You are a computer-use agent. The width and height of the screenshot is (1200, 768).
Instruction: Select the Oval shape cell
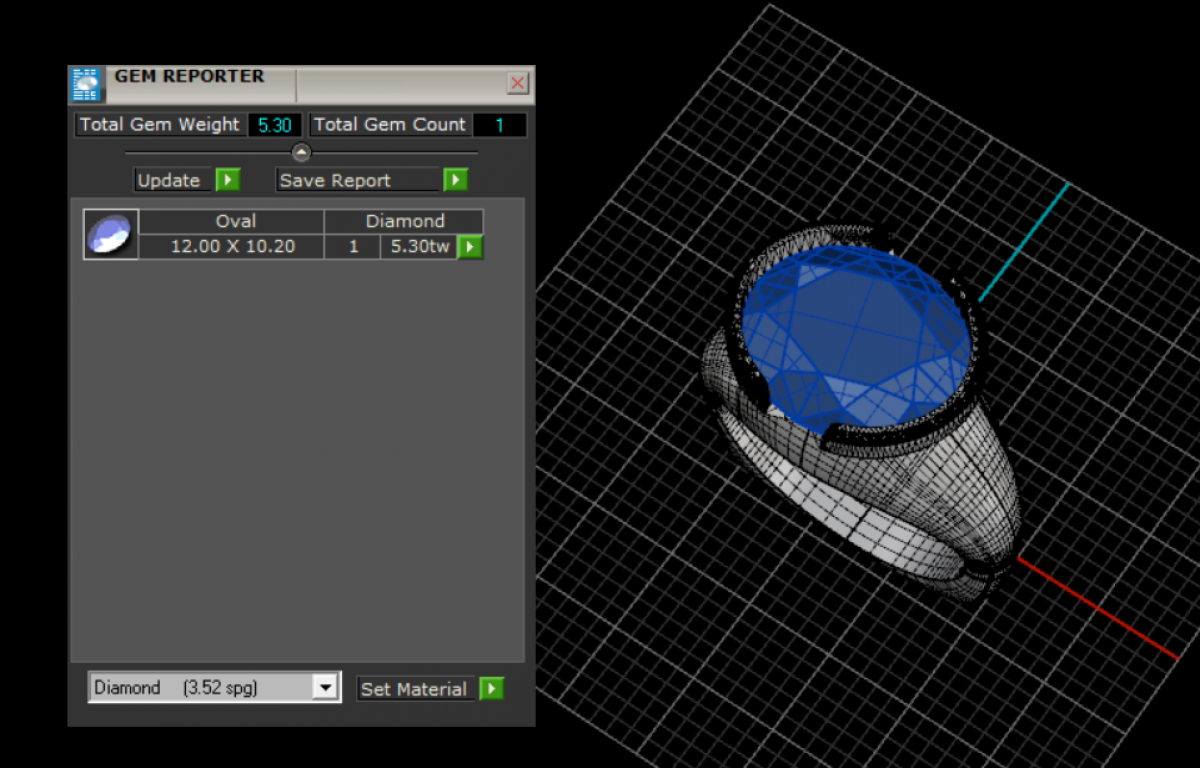(236, 221)
